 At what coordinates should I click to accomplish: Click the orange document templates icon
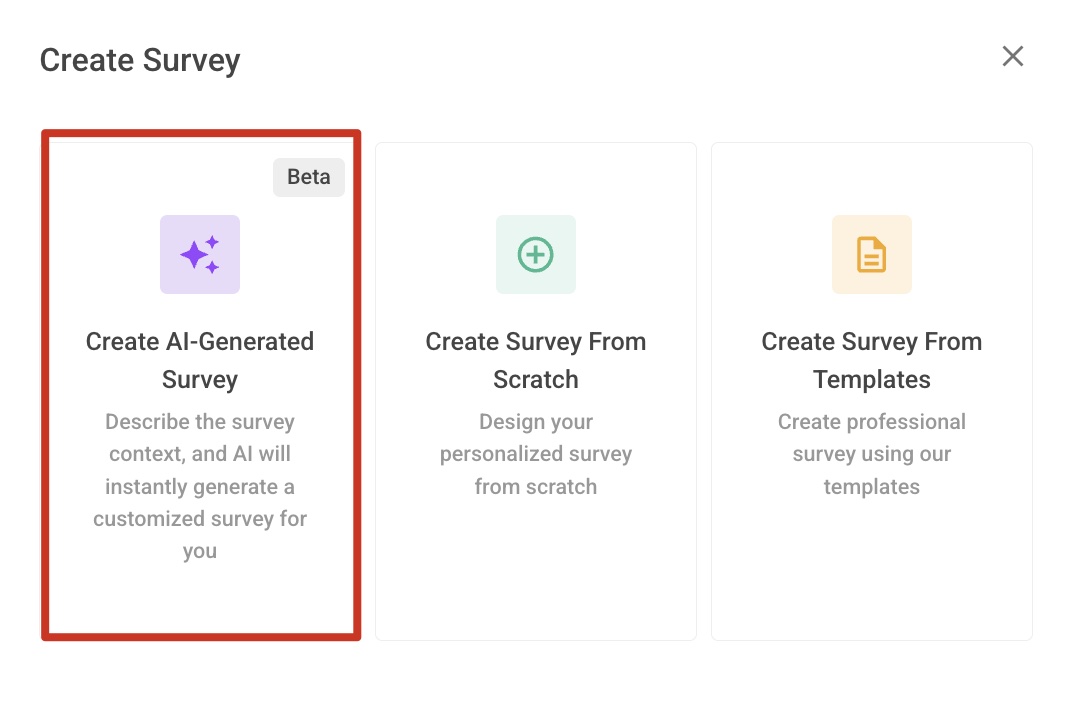871,255
